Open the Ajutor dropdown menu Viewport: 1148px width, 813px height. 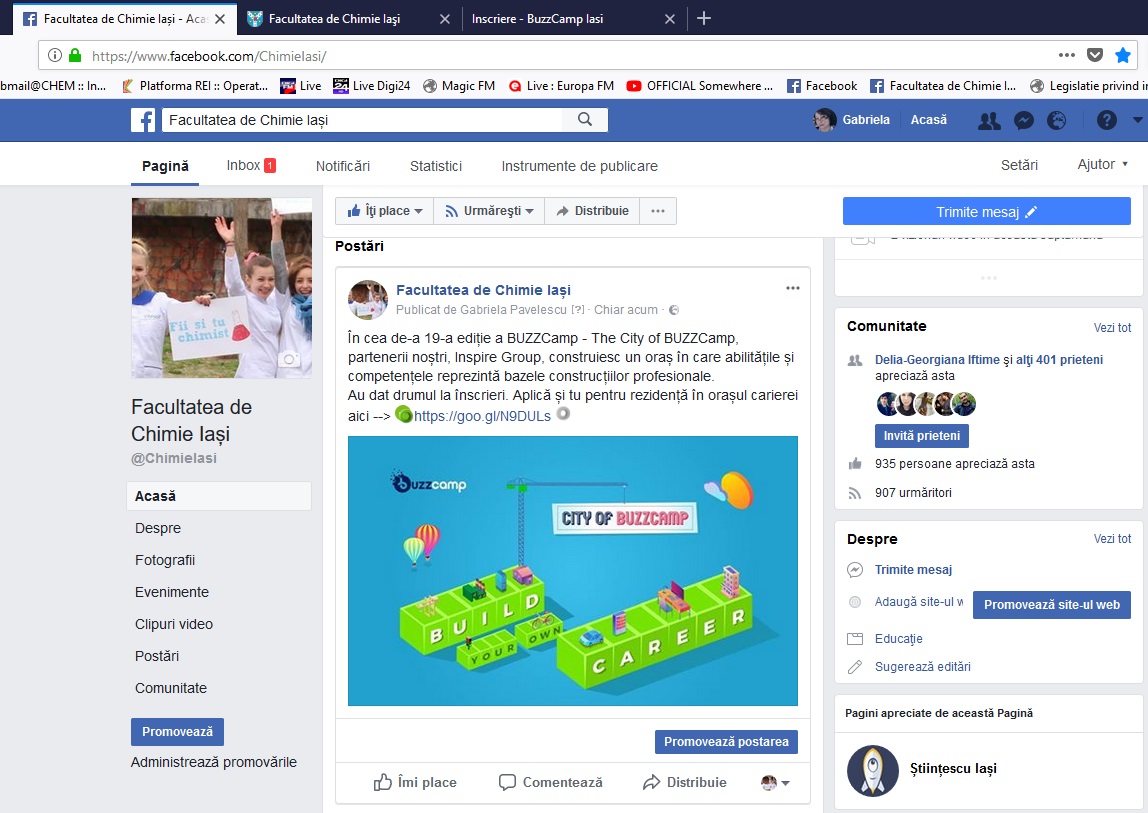(x=1102, y=165)
